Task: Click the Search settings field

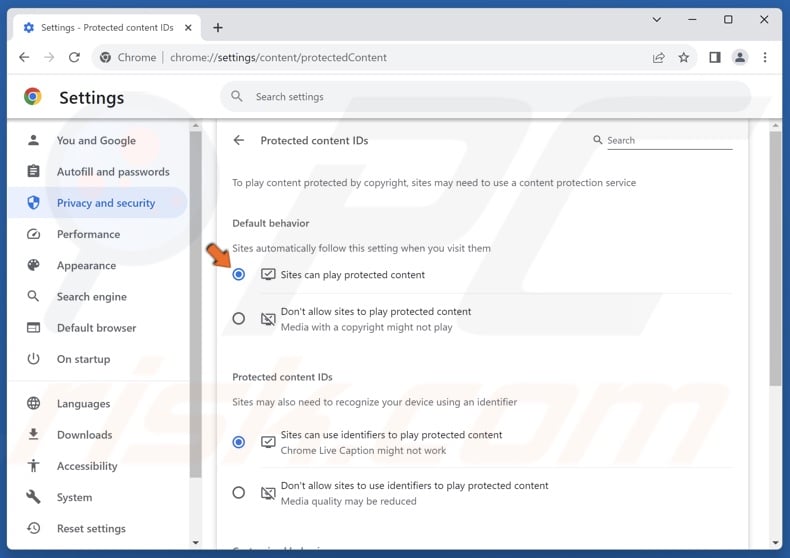Action: click(486, 97)
